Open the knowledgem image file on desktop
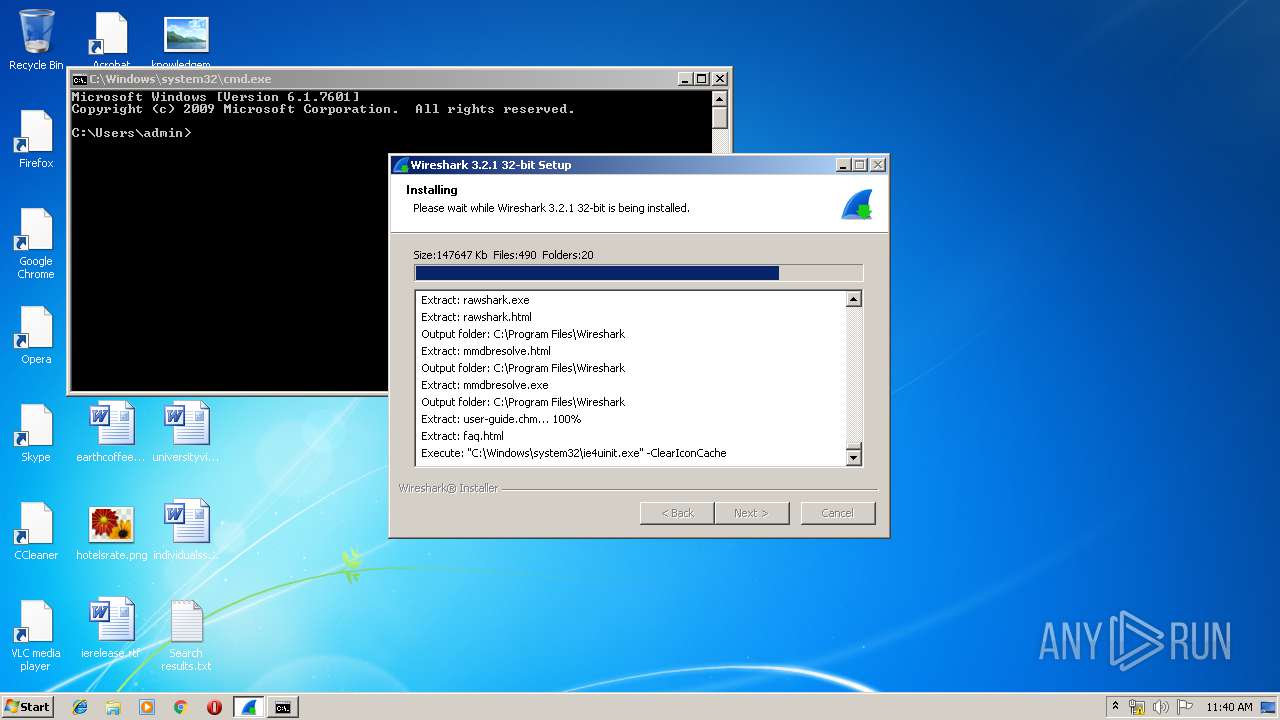This screenshot has width=1280, height=720. pos(186,40)
